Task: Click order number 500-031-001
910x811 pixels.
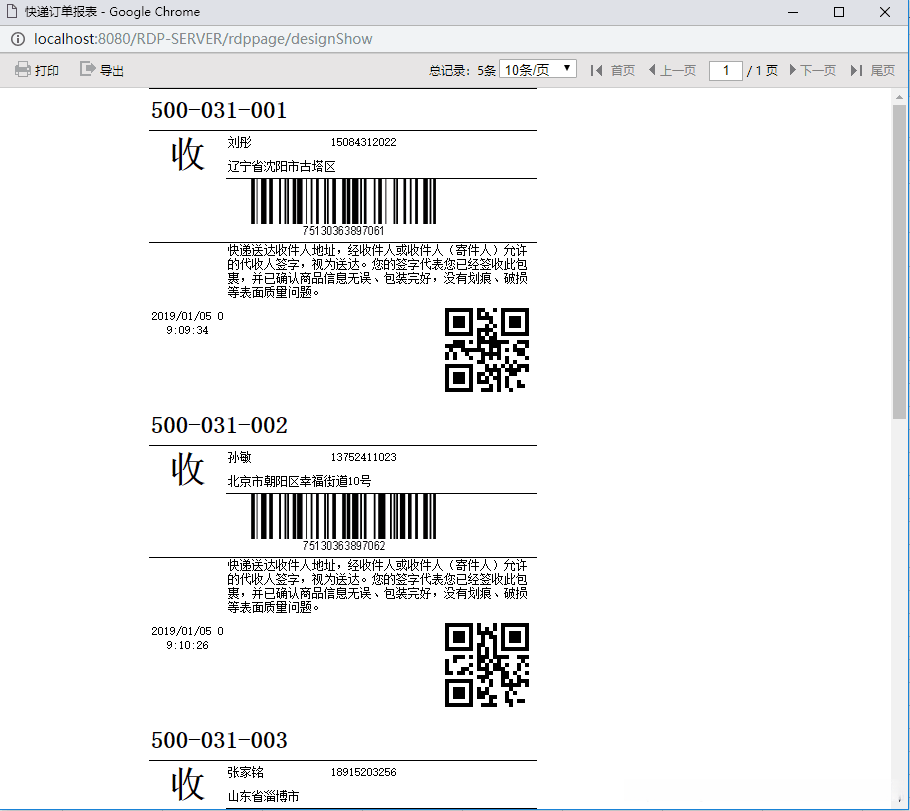Action: point(219,110)
